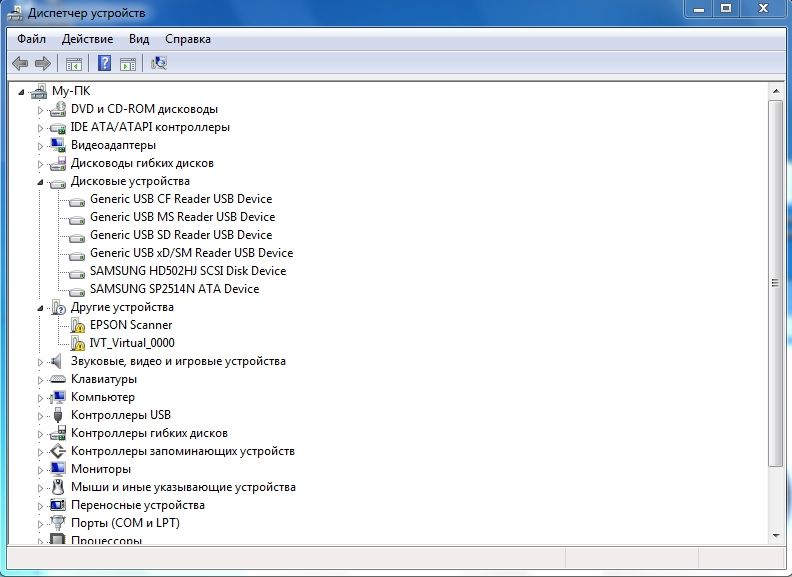Collapse the Другие устройства node
This screenshot has height=577, width=792.
[x=40, y=308]
